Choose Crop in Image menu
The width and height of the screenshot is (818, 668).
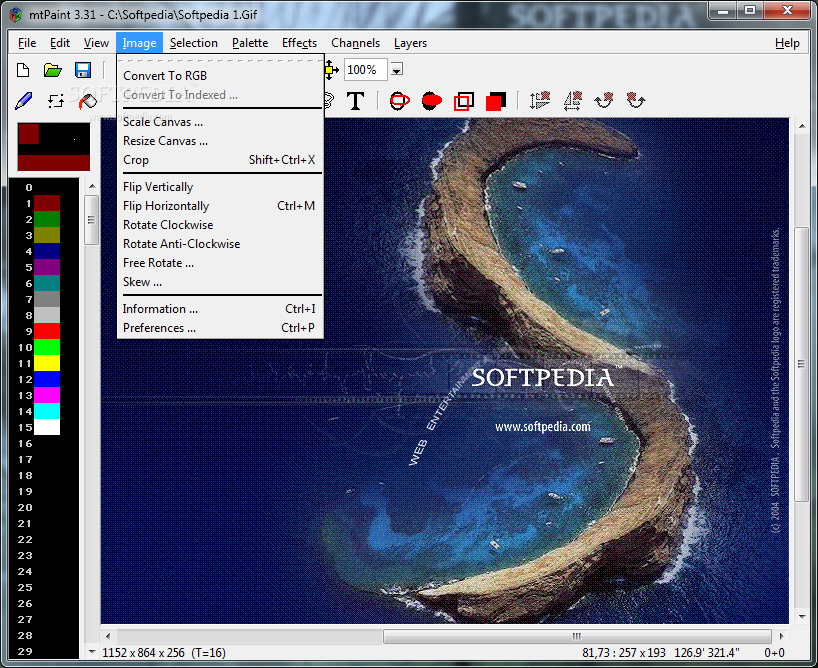pos(220,160)
